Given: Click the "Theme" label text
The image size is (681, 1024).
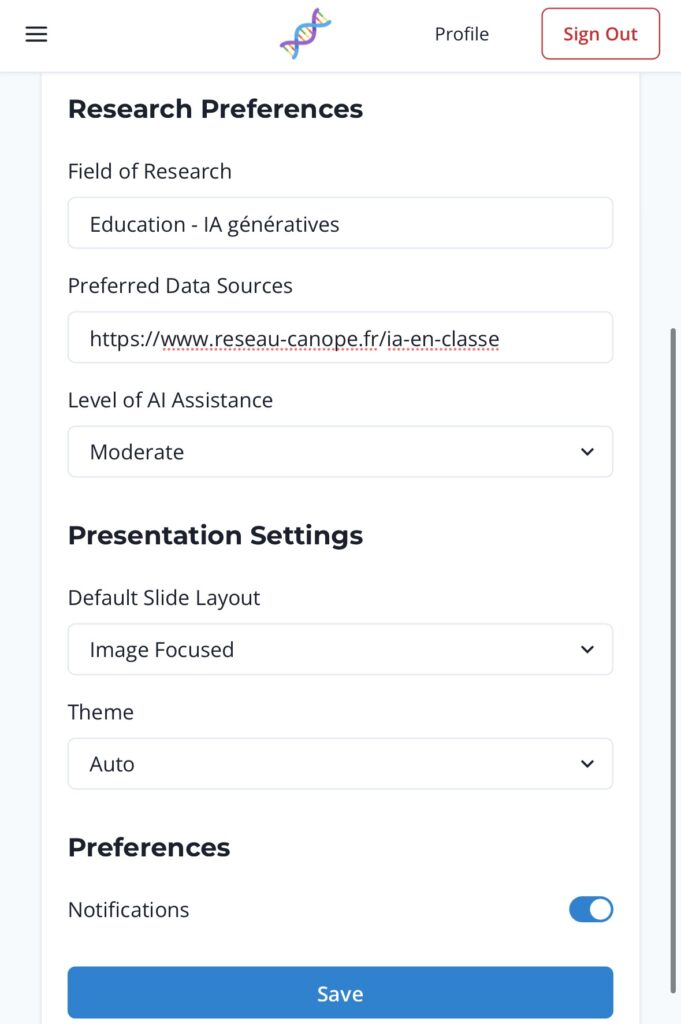Looking at the screenshot, I should click(100, 712).
